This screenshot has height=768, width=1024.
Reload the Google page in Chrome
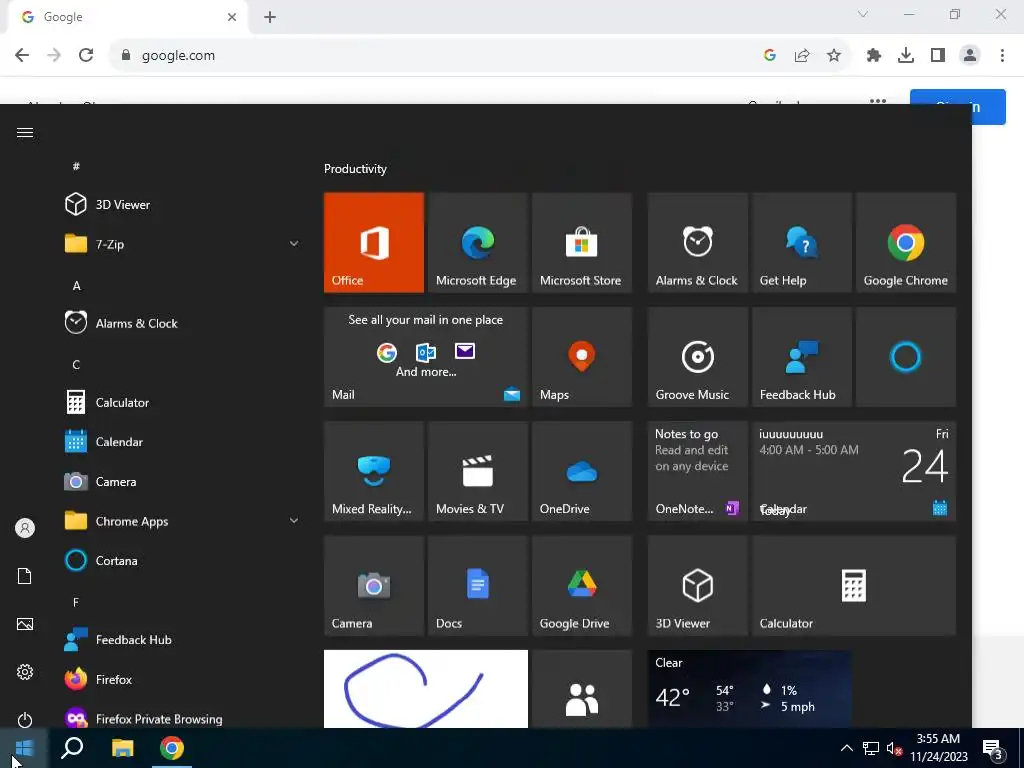coord(86,56)
